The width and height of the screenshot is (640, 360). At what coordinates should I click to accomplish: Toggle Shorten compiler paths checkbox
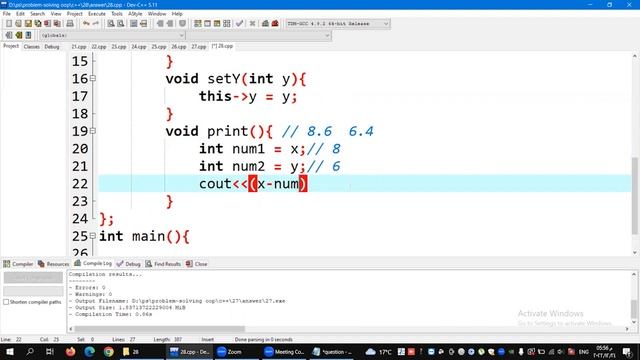pos(6,302)
